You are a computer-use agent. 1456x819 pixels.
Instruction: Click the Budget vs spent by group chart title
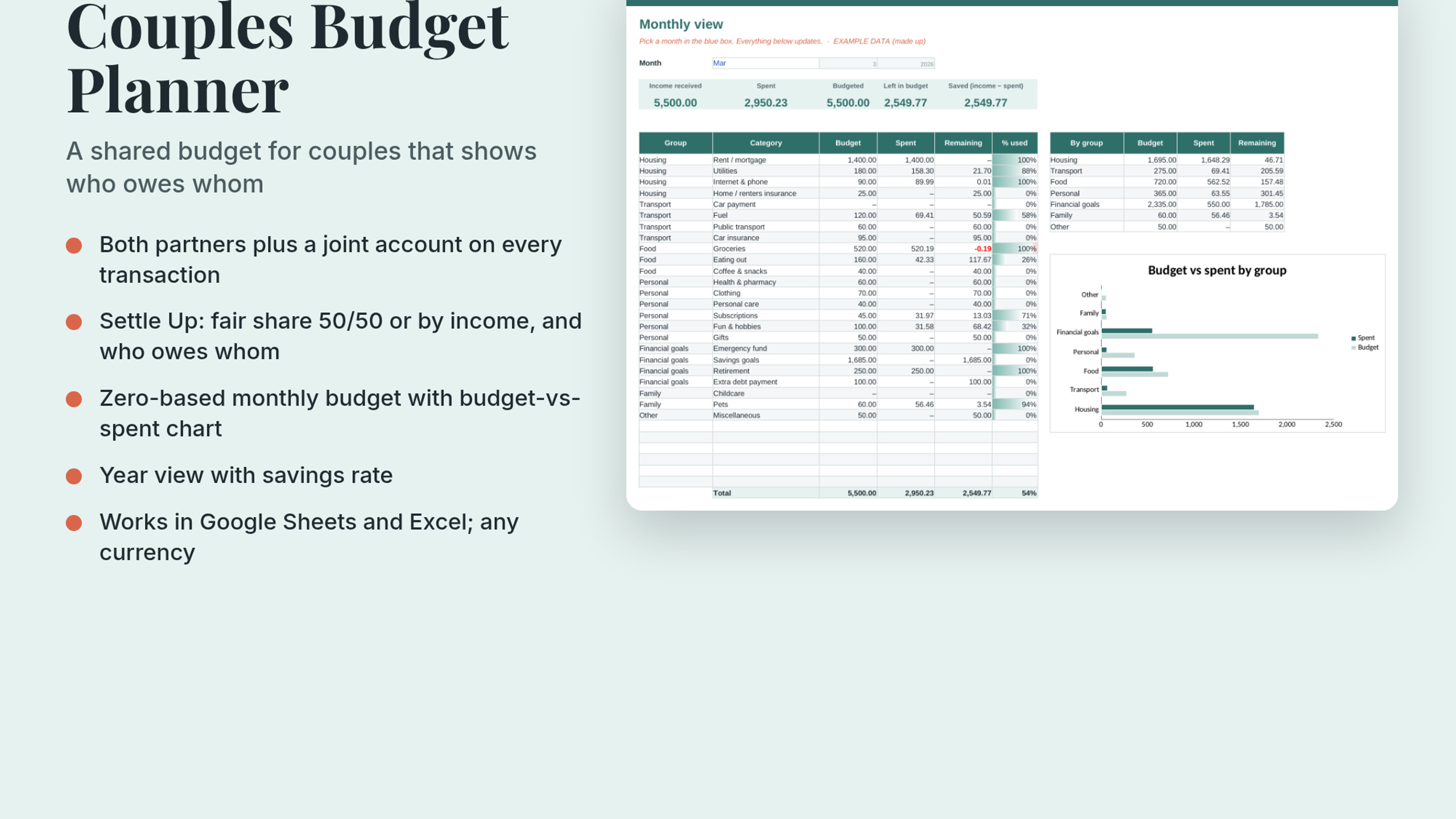1217,270
